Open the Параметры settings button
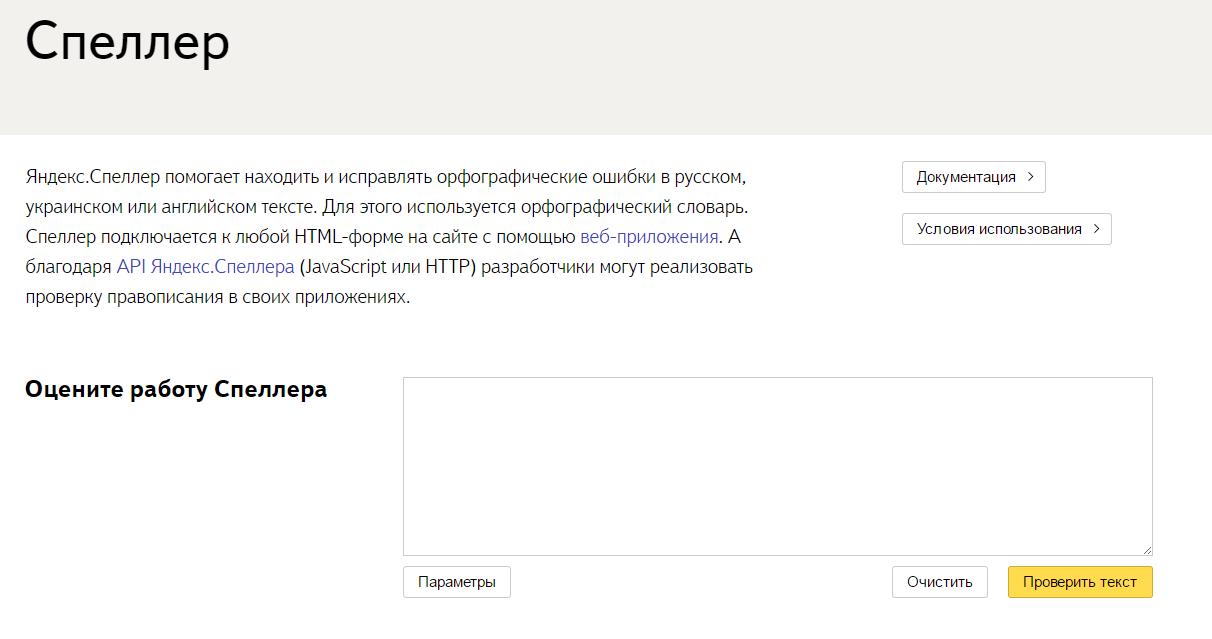The width and height of the screenshot is (1212, 639). pyautogui.click(x=456, y=582)
